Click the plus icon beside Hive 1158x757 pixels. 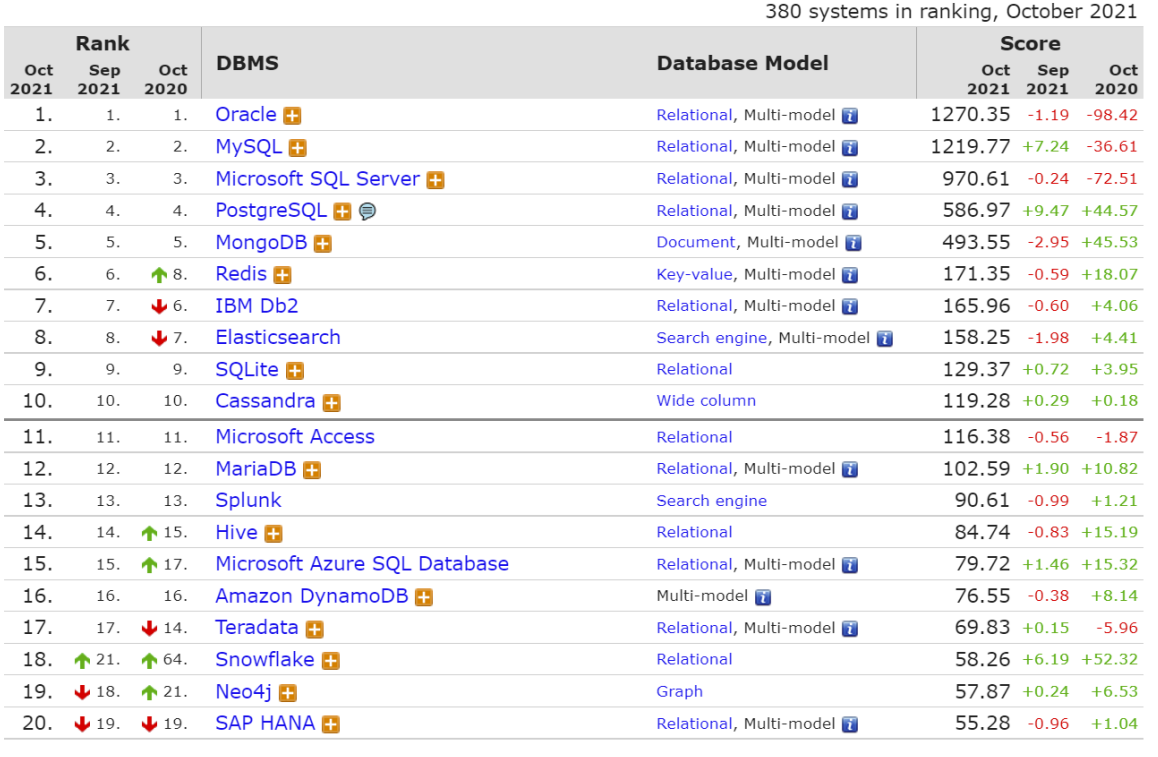point(273,534)
